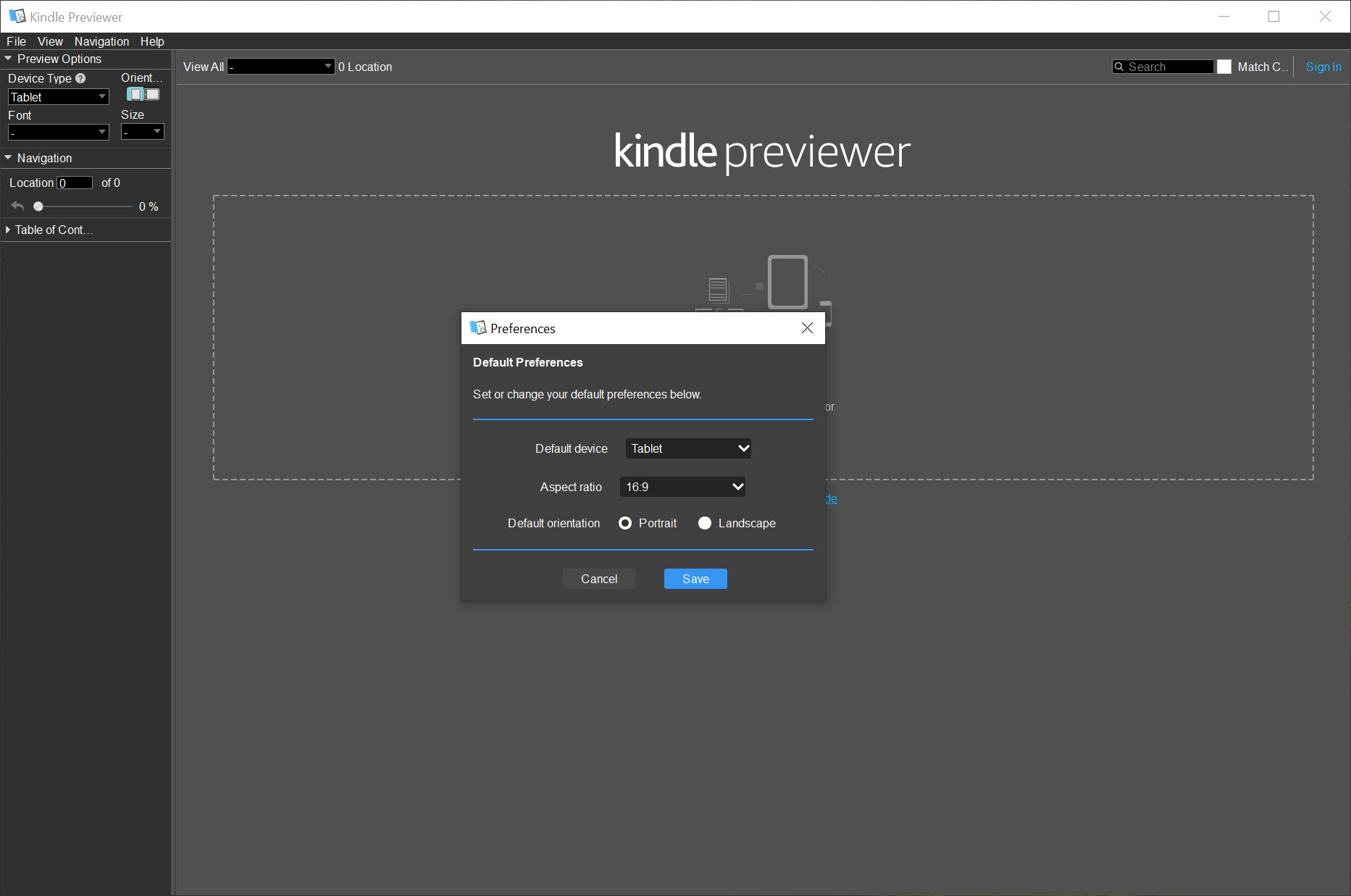The image size is (1351, 896).
Task: Minimize the Kindle Previewer window
Action: (1224, 16)
